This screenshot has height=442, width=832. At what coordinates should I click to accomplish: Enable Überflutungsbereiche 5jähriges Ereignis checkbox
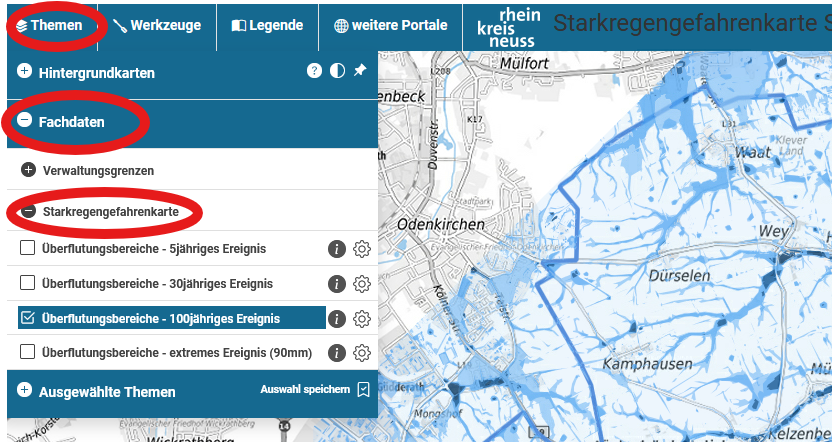pyautogui.click(x=28, y=248)
